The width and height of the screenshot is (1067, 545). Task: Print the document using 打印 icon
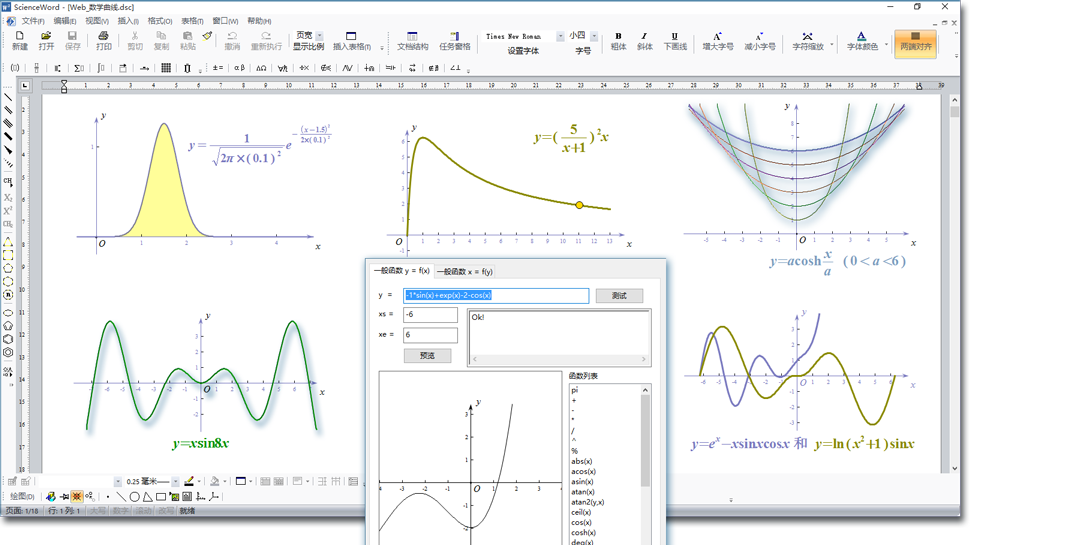pos(103,40)
